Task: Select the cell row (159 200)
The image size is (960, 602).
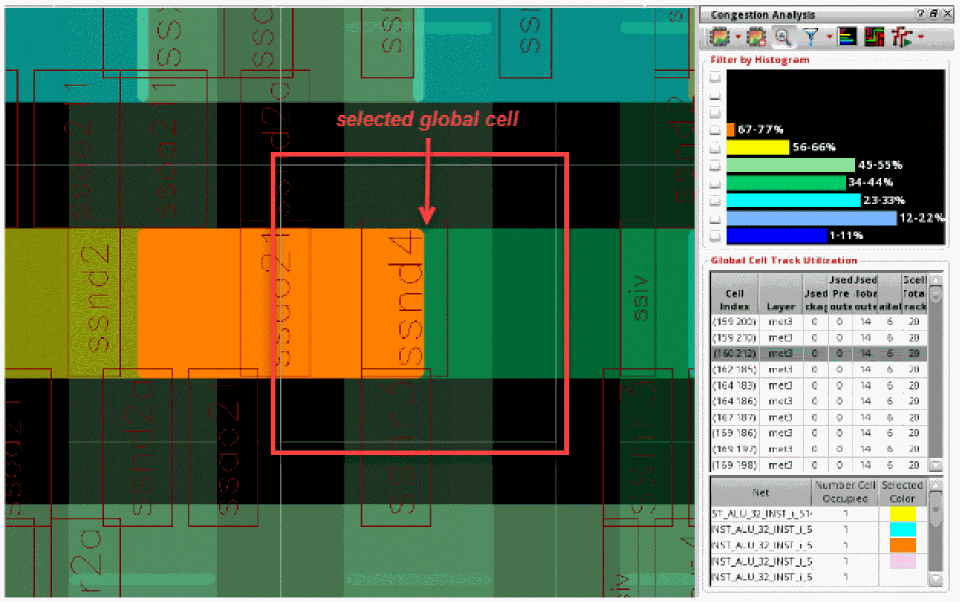Action: [x=734, y=321]
